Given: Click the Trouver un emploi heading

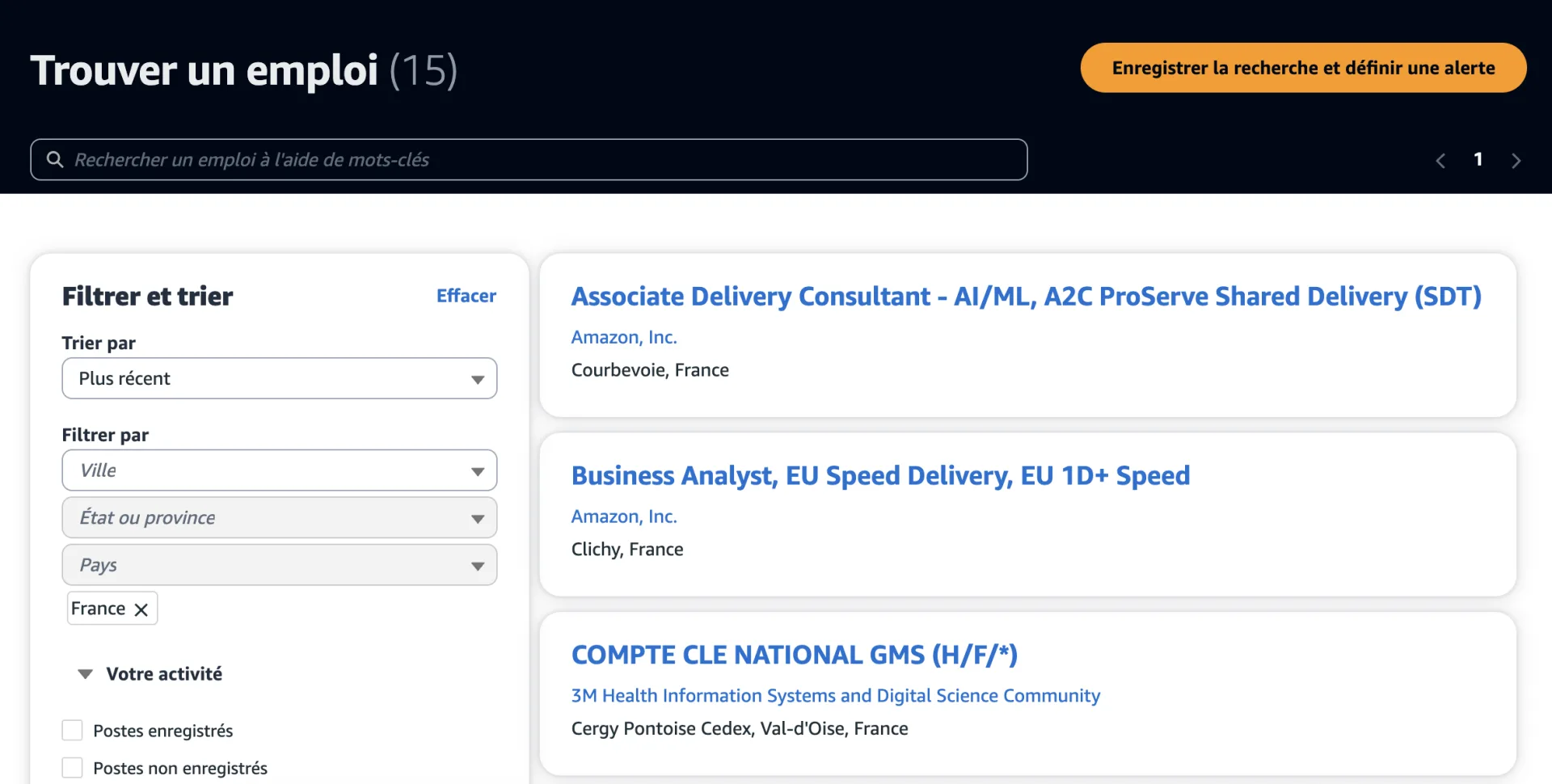Looking at the screenshot, I should point(204,70).
